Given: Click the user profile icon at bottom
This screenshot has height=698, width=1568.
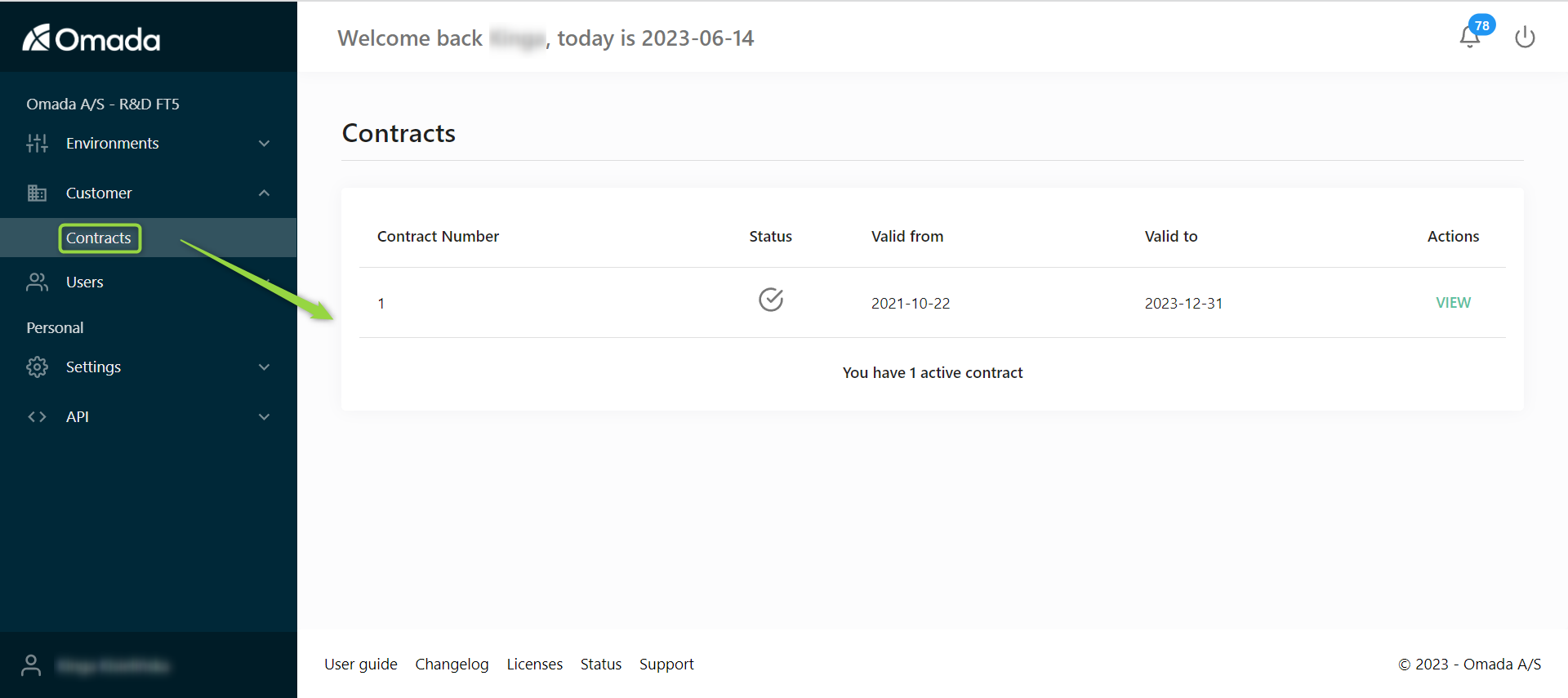Looking at the screenshot, I should click(x=31, y=665).
